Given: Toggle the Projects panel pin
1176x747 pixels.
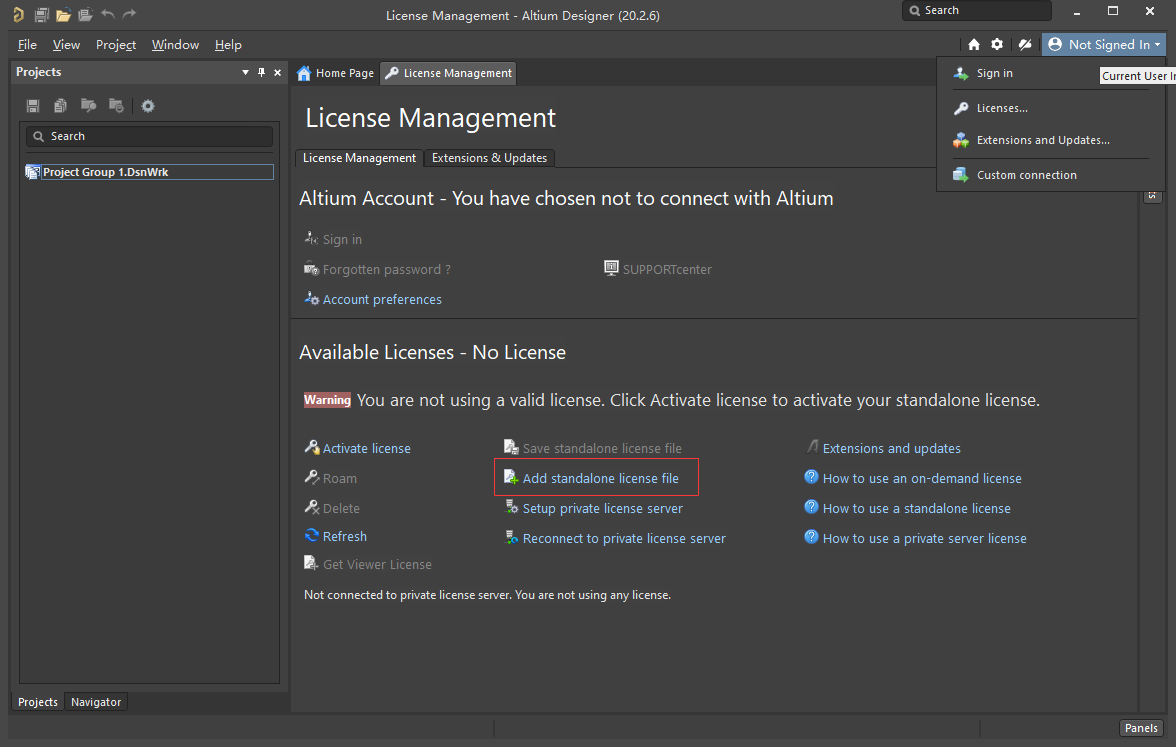Looking at the screenshot, I should [x=262, y=72].
